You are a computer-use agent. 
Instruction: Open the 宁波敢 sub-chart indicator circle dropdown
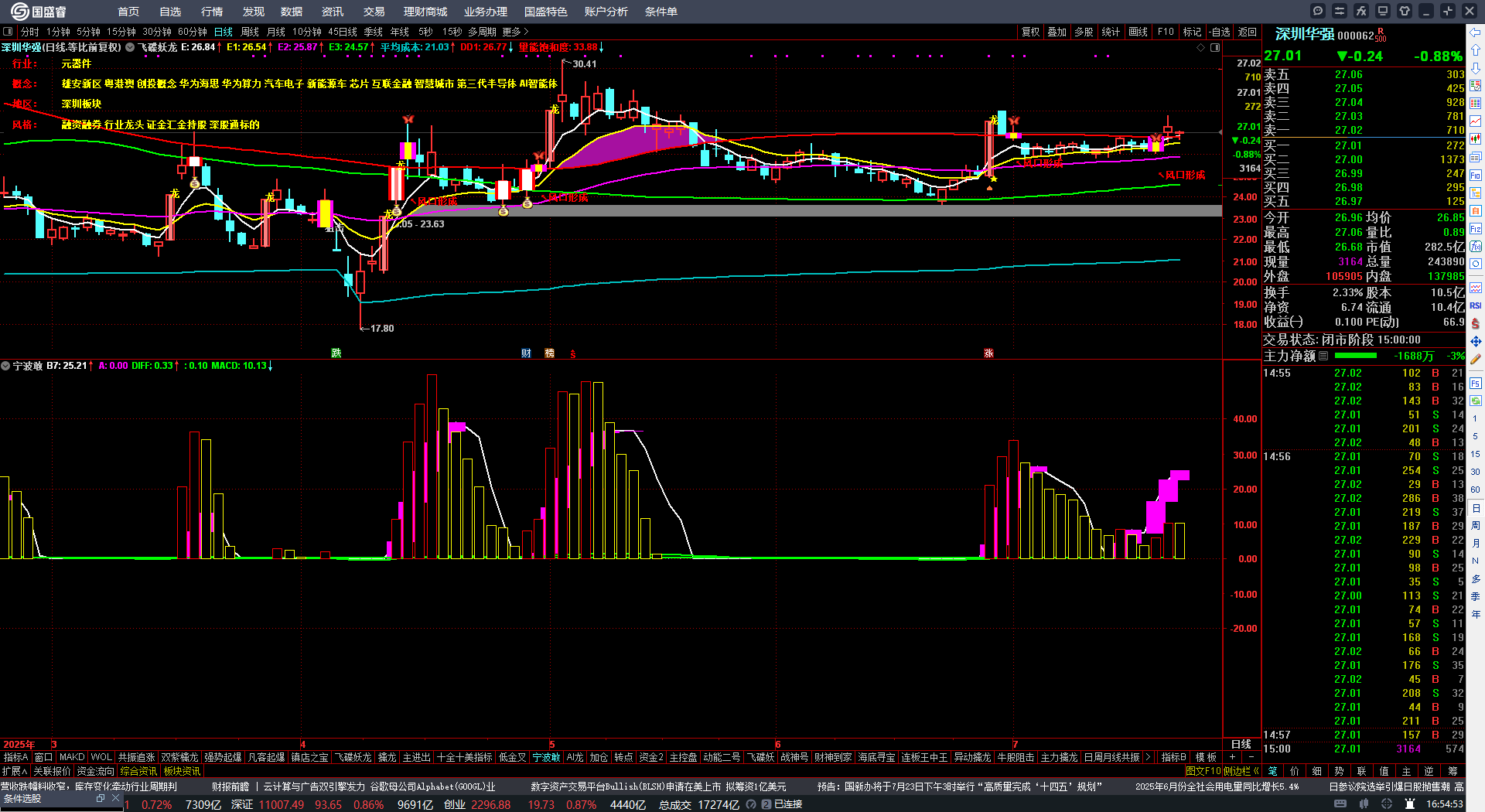(x=5, y=366)
